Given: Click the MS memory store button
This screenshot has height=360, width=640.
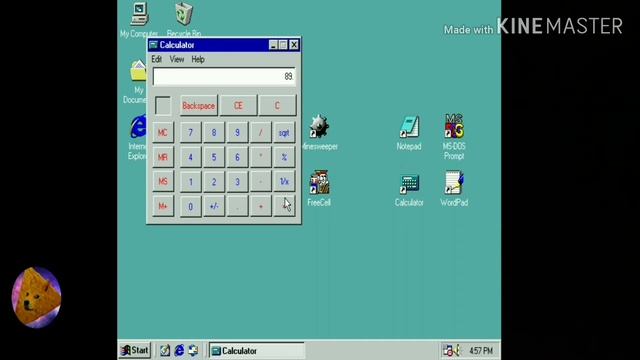Looking at the screenshot, I should 163,182.
